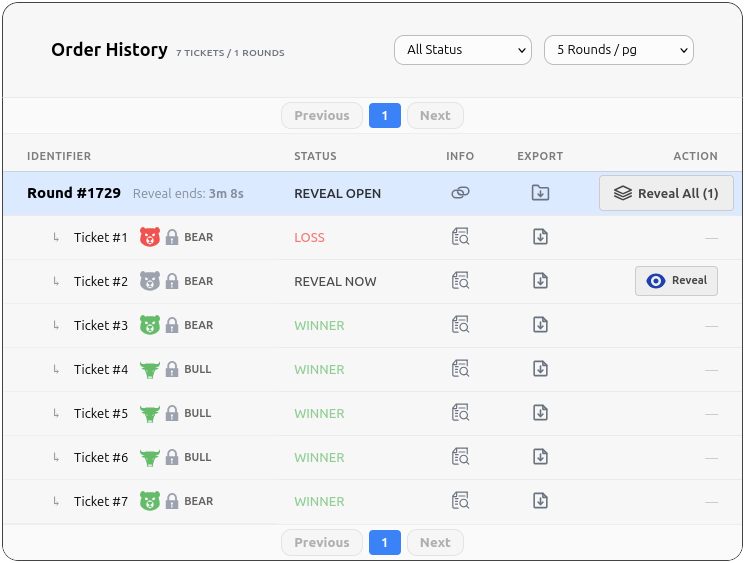Export Ticket #6 with the download icon
This screenshot has height=563, width=745.
540,457
